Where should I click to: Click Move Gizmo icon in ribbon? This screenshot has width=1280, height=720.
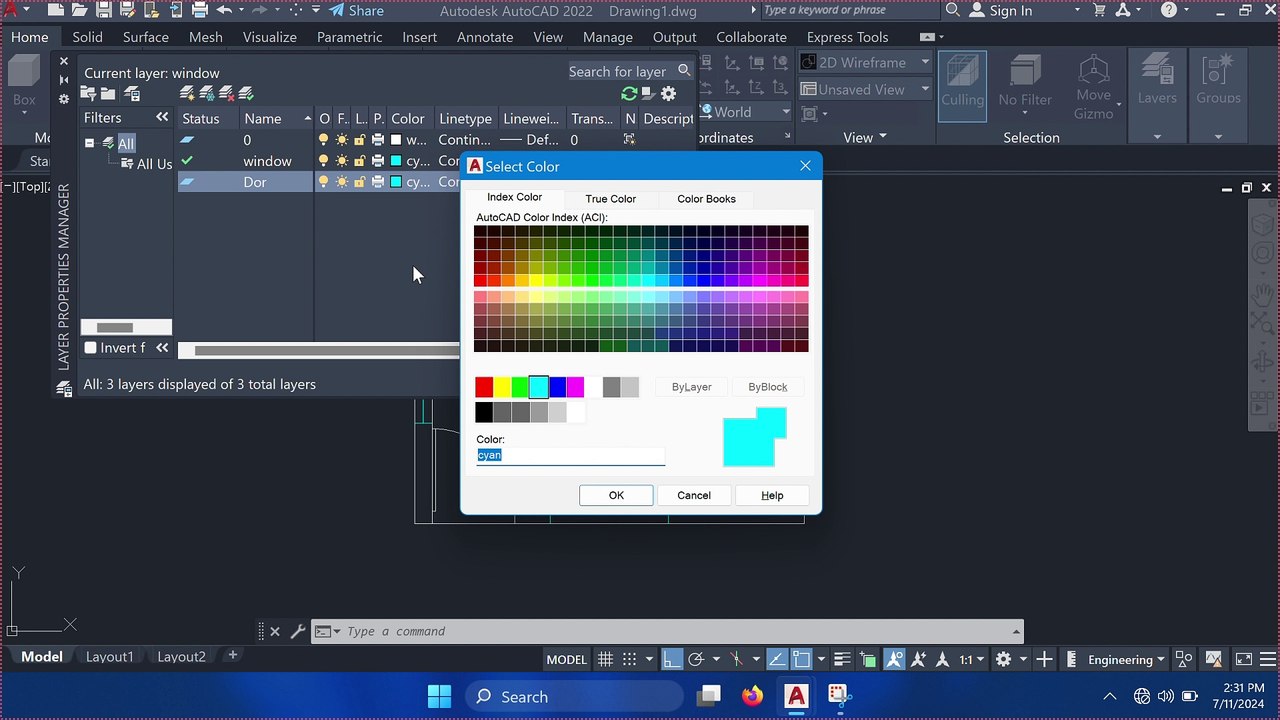1094,87
